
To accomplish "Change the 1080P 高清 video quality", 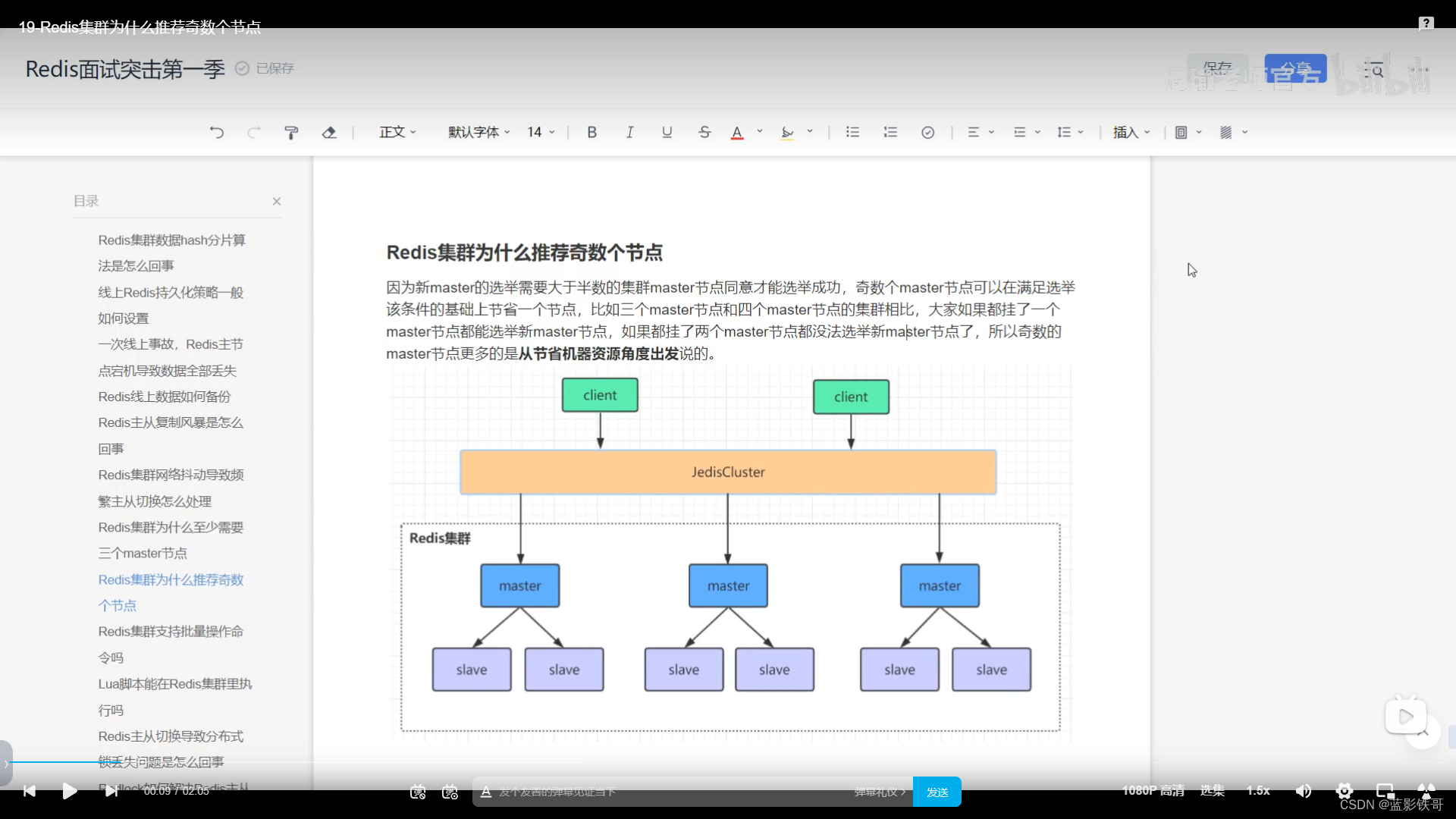I will [x=1153, y=791].
